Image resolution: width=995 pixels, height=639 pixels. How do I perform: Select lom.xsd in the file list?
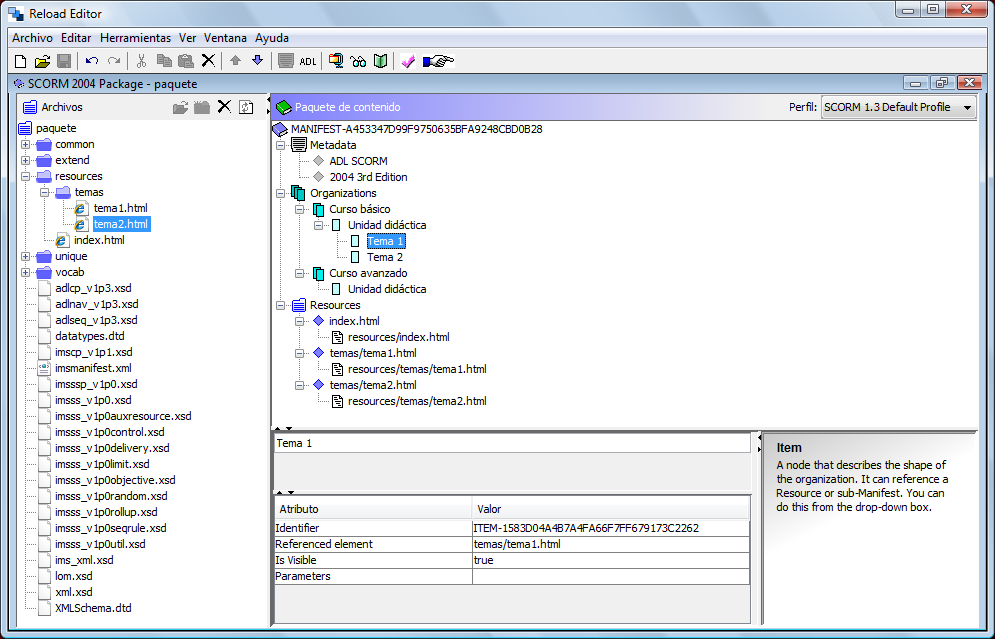point(74,576)
